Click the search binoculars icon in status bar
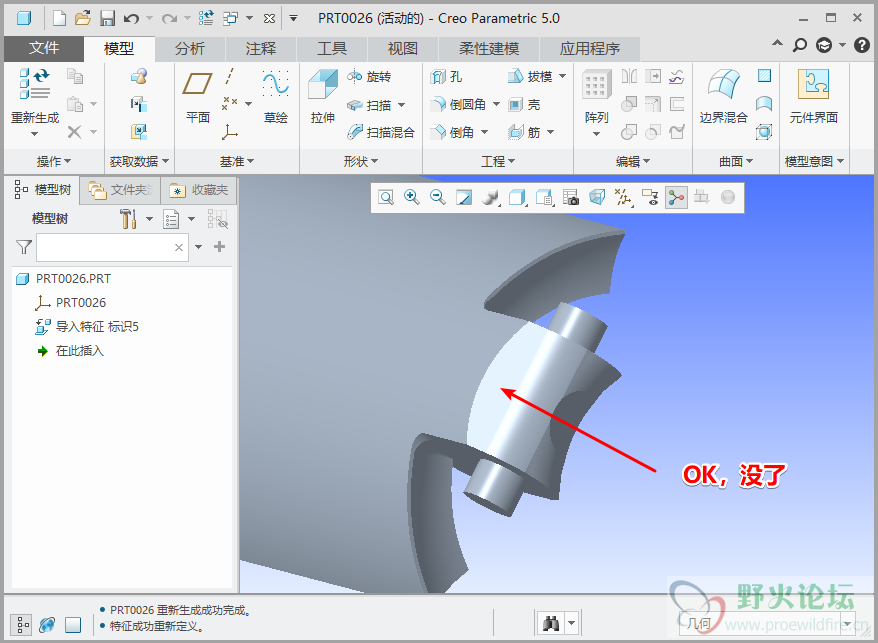 pos(551,623)
